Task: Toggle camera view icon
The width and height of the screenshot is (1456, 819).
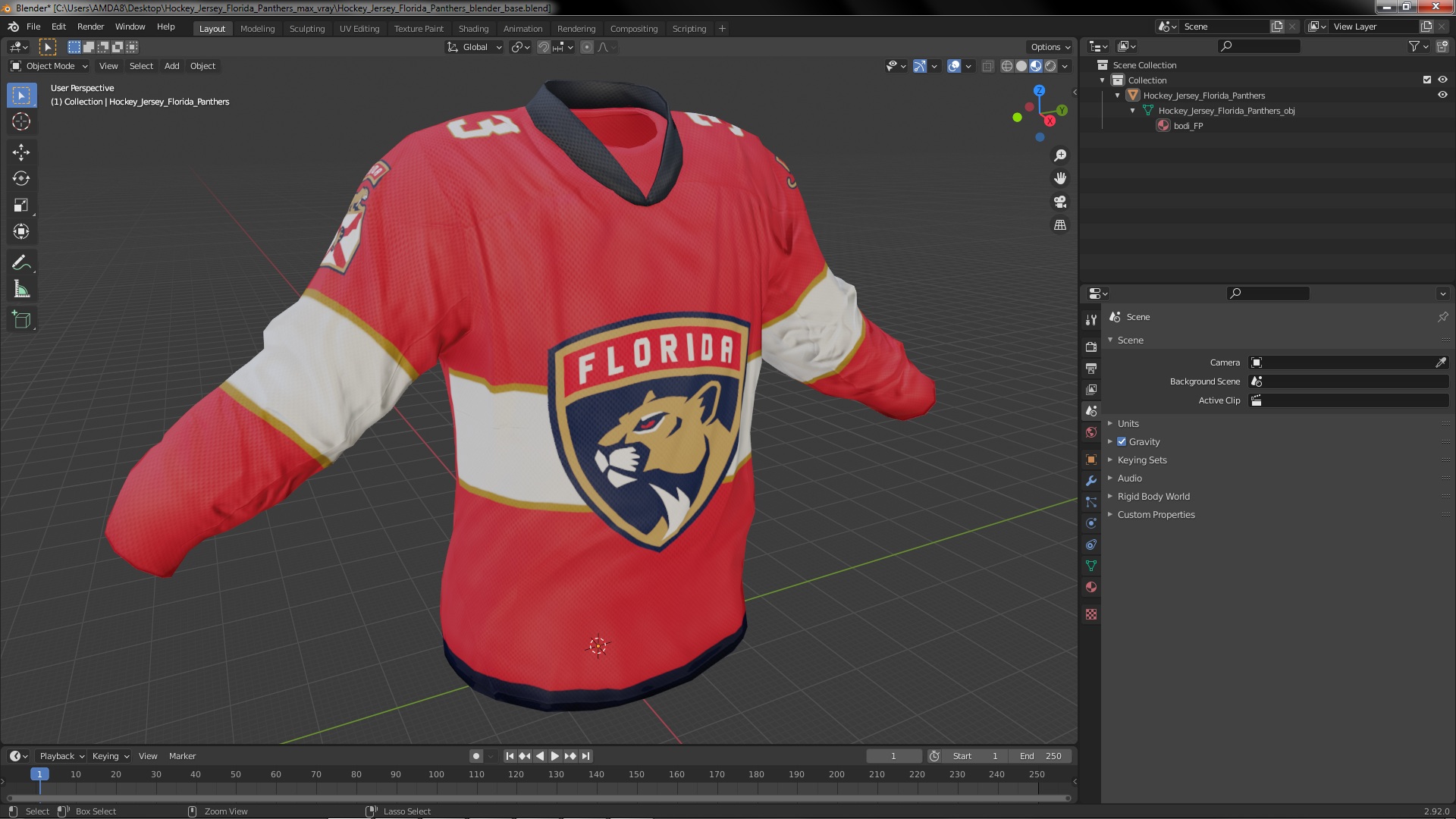Action: click(1060, 202)
